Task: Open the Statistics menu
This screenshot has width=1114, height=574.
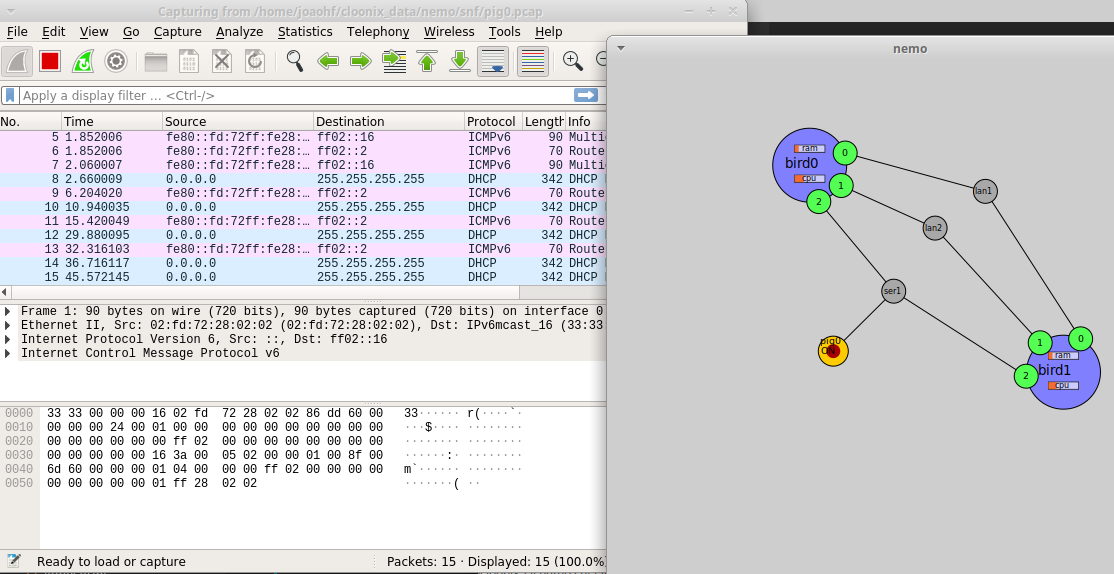Action: (x=305, y=31)
